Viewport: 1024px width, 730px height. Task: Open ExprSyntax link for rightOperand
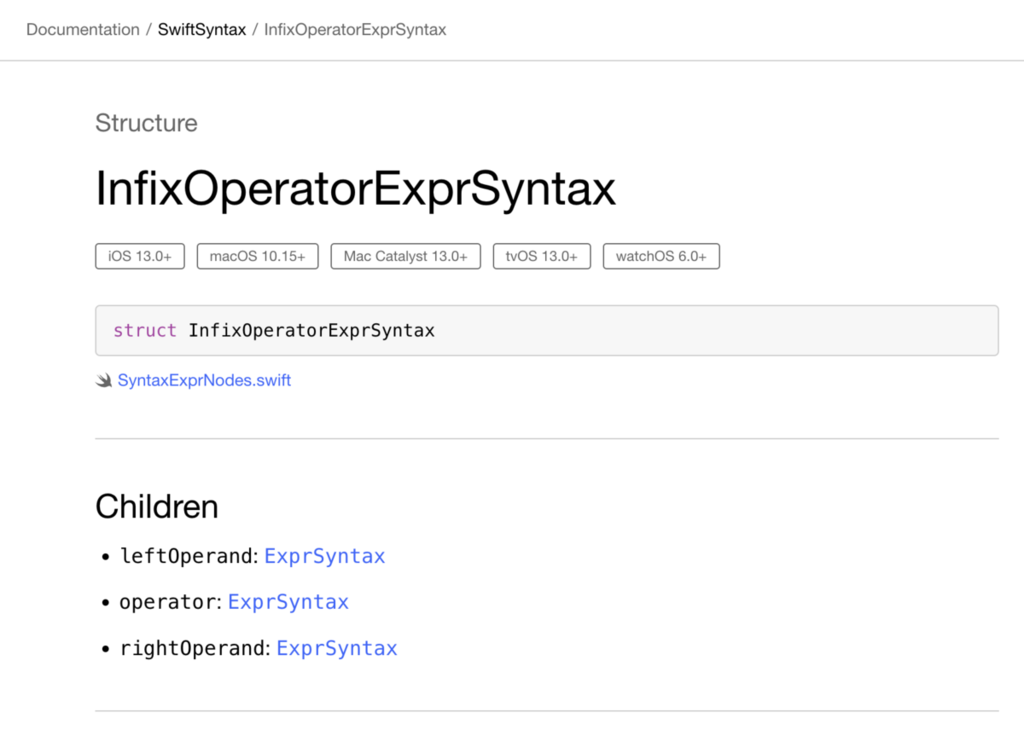(x=337, y=648)
